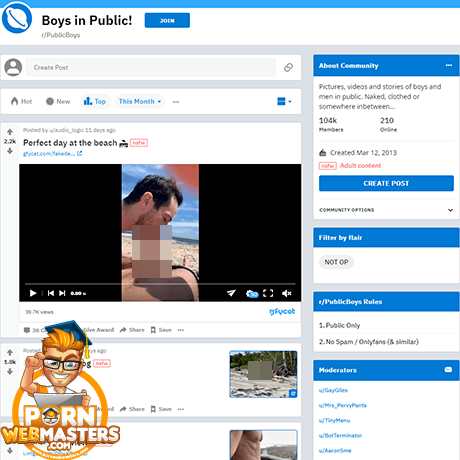Expand the Community Options section
The width and height of the screenshot is (460, 460).
click(x=386, y=210)
